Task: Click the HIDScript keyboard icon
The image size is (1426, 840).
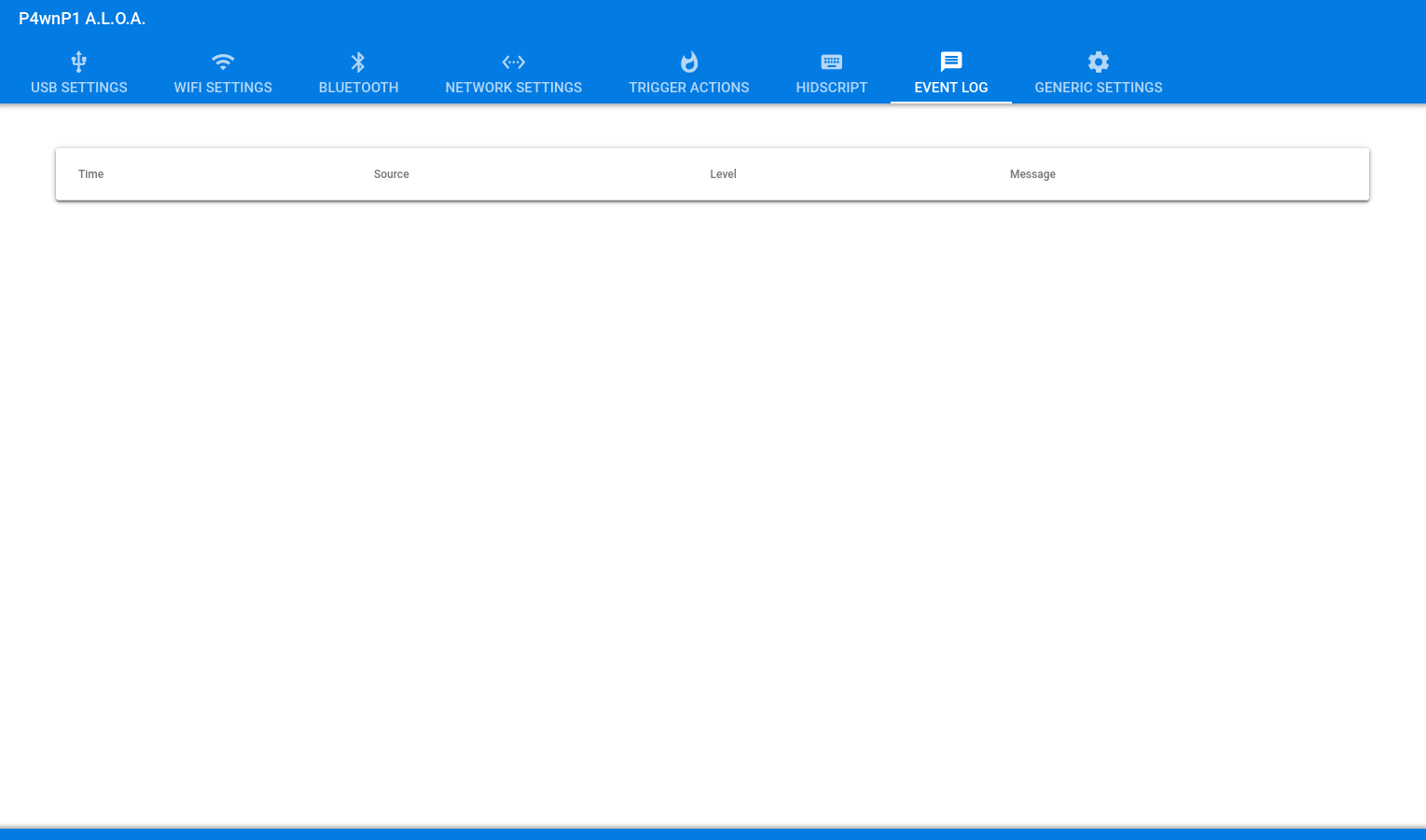Action: [x=832, y=62]
